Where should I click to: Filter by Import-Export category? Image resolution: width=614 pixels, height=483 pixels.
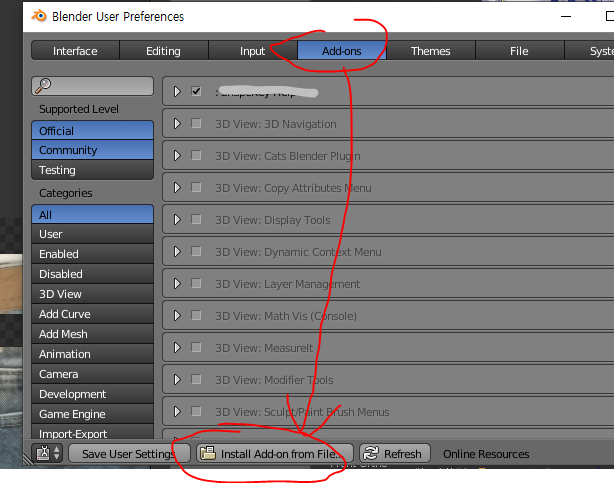point(92,432)
